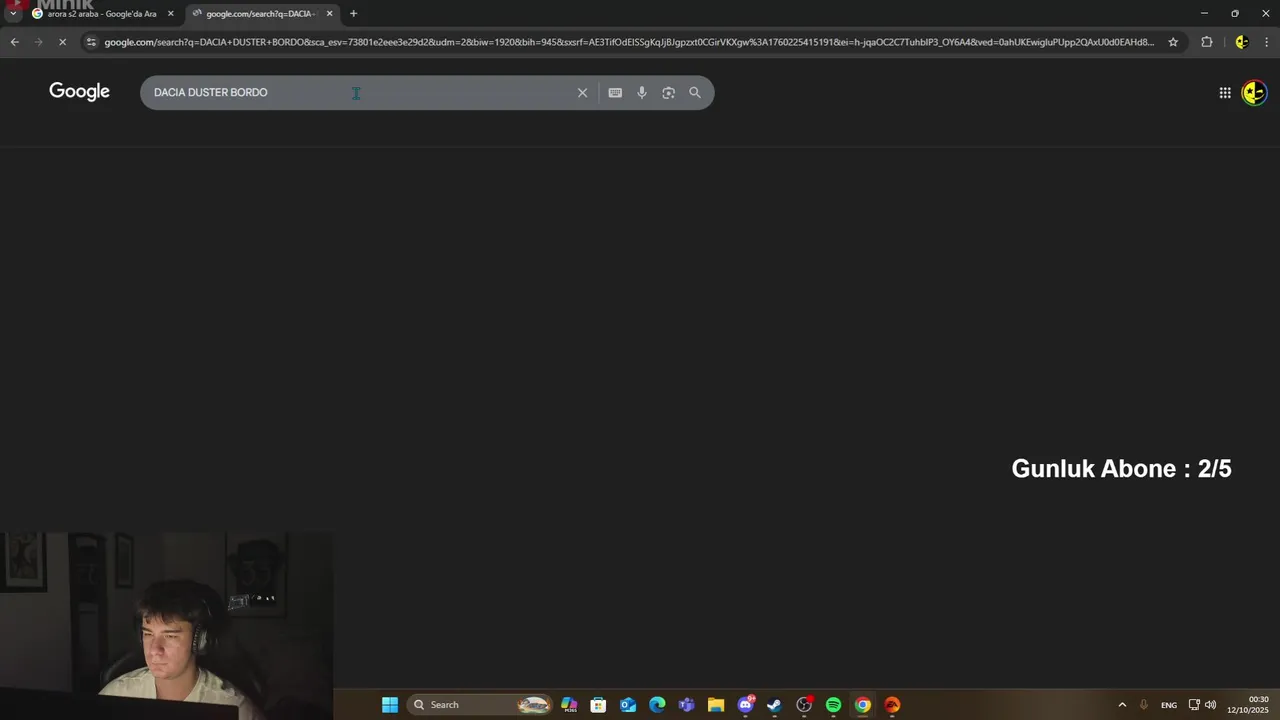Open Microsoft Teams from the taskbar
This screenshot has width=1280, height=720.
(686, 705)
